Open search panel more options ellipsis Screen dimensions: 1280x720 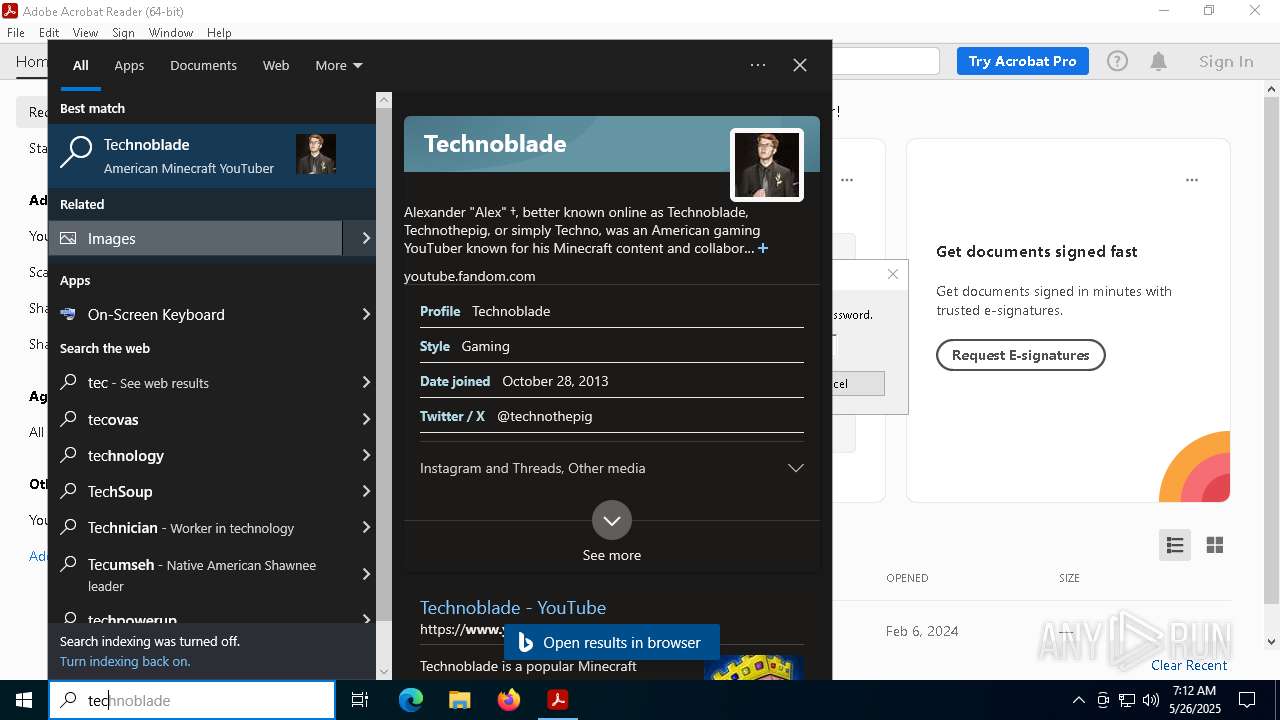click(x=758, y=65)
